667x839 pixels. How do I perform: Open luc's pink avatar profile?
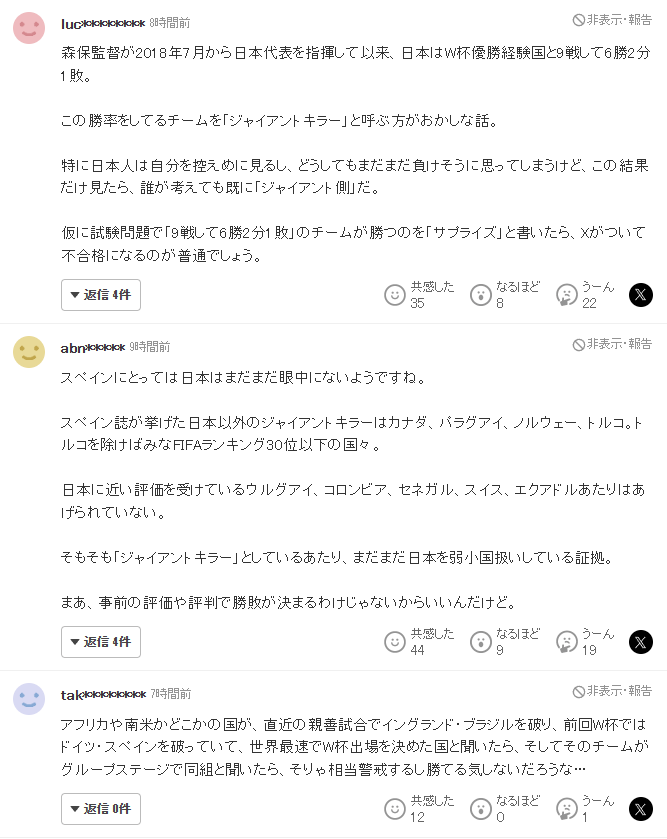click(x=29, y=27)
